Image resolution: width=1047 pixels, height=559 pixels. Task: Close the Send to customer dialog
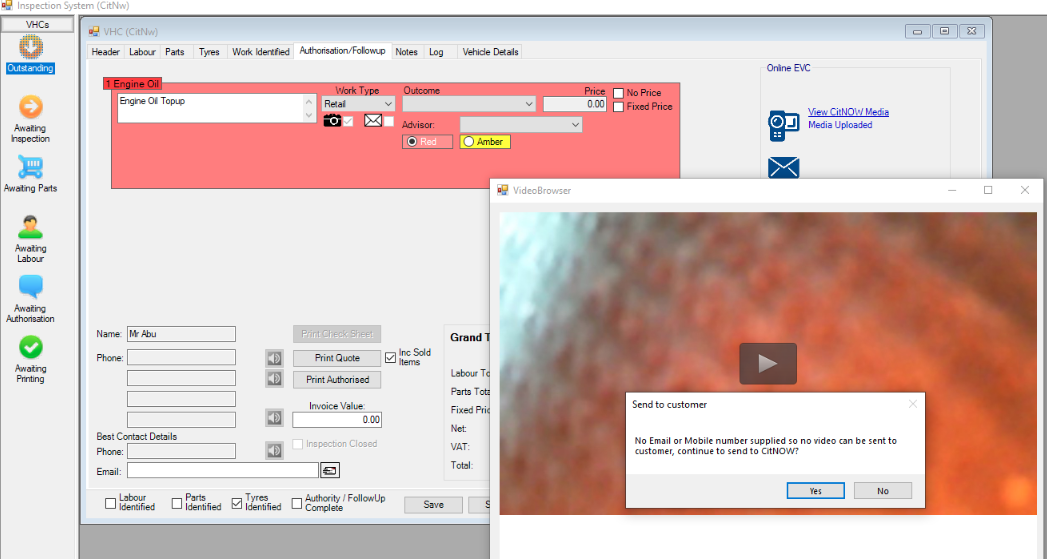tap(913, 404)
